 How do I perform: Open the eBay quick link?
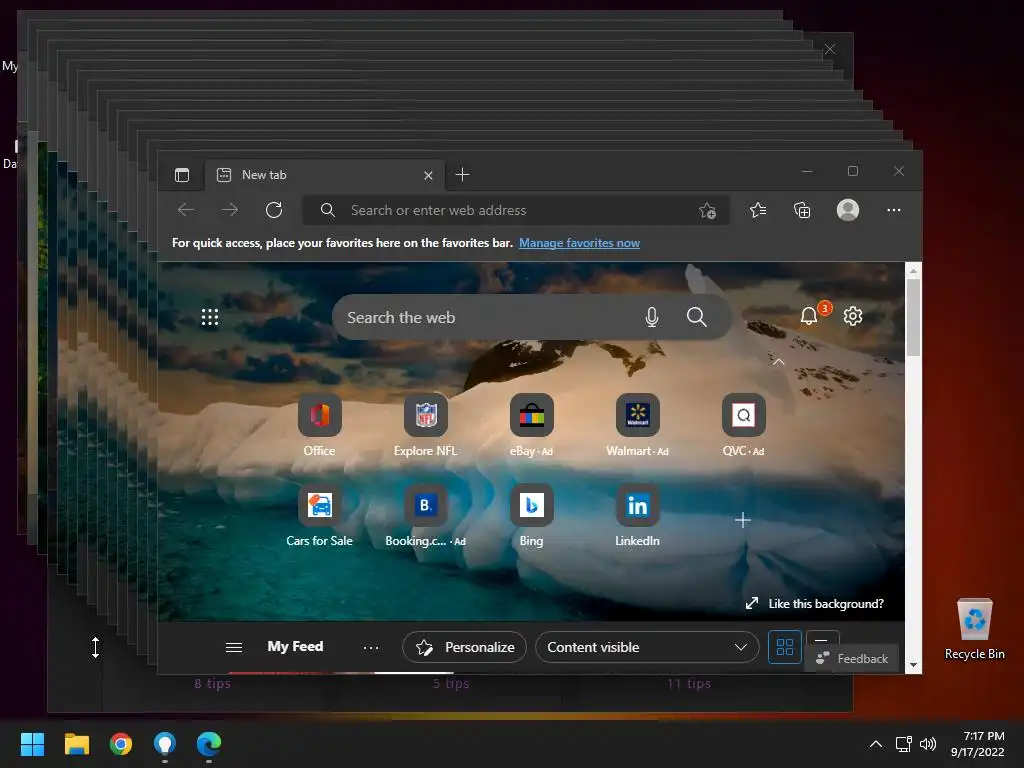point(532,425)
